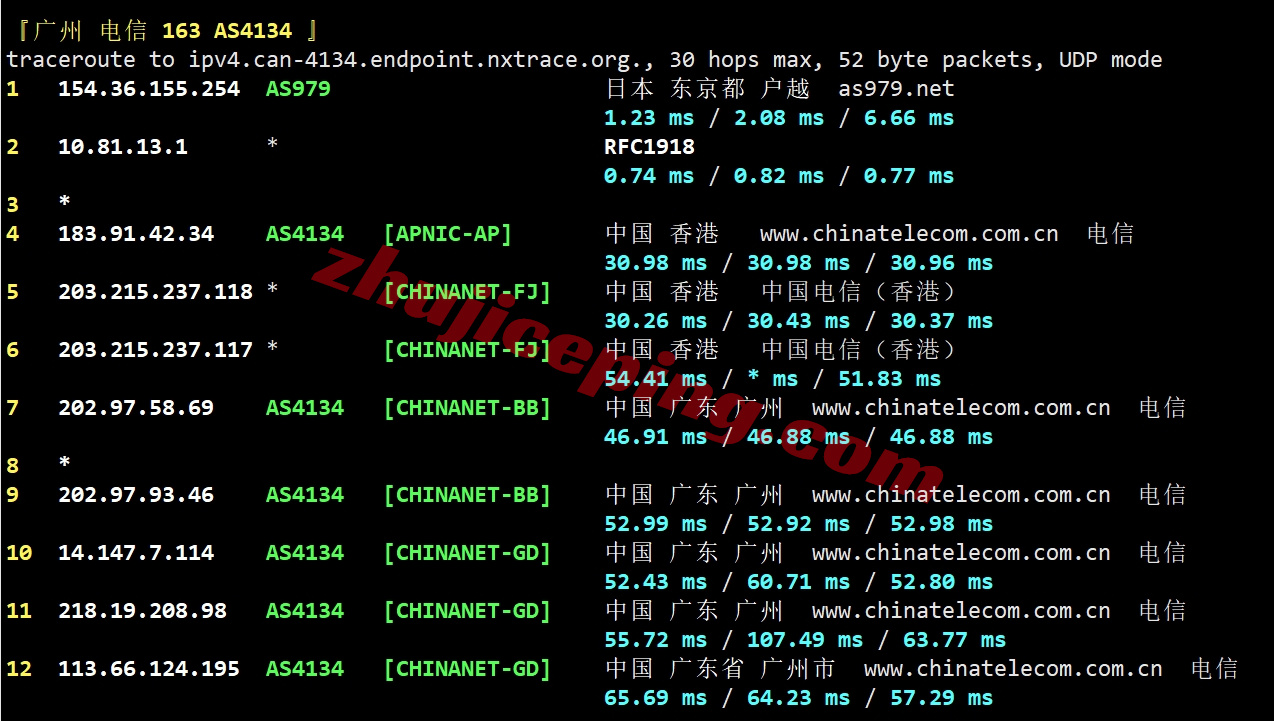This screenshot has width=1274, height=721.
Task: Click latency '55.72 ms / 107.49 ms / 63.77 ms'
Action: [805, 640]
